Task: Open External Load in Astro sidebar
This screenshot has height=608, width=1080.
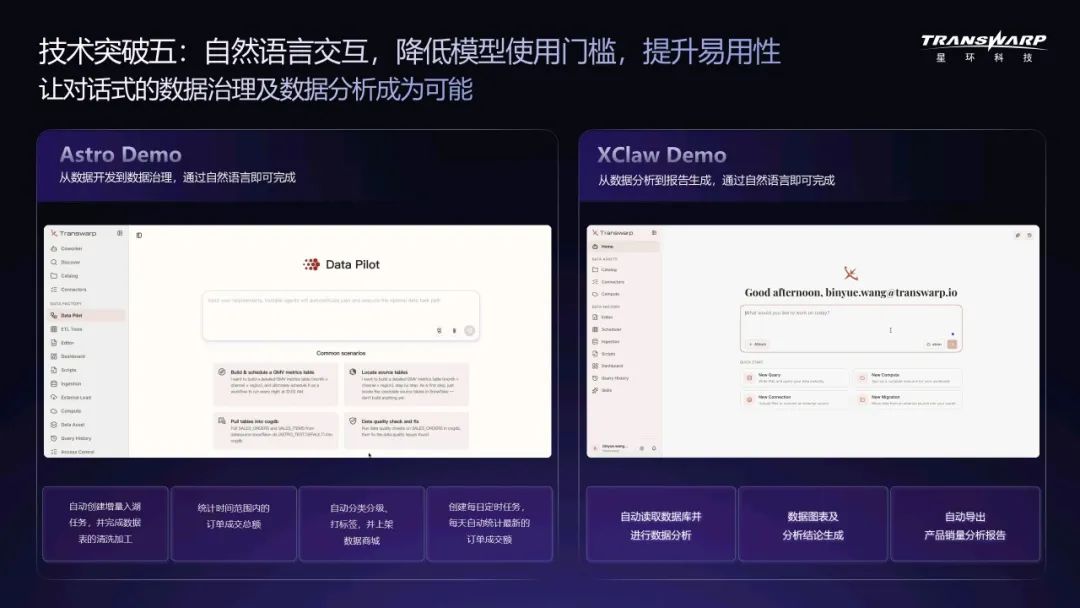Action: click(x=71, y=397)
